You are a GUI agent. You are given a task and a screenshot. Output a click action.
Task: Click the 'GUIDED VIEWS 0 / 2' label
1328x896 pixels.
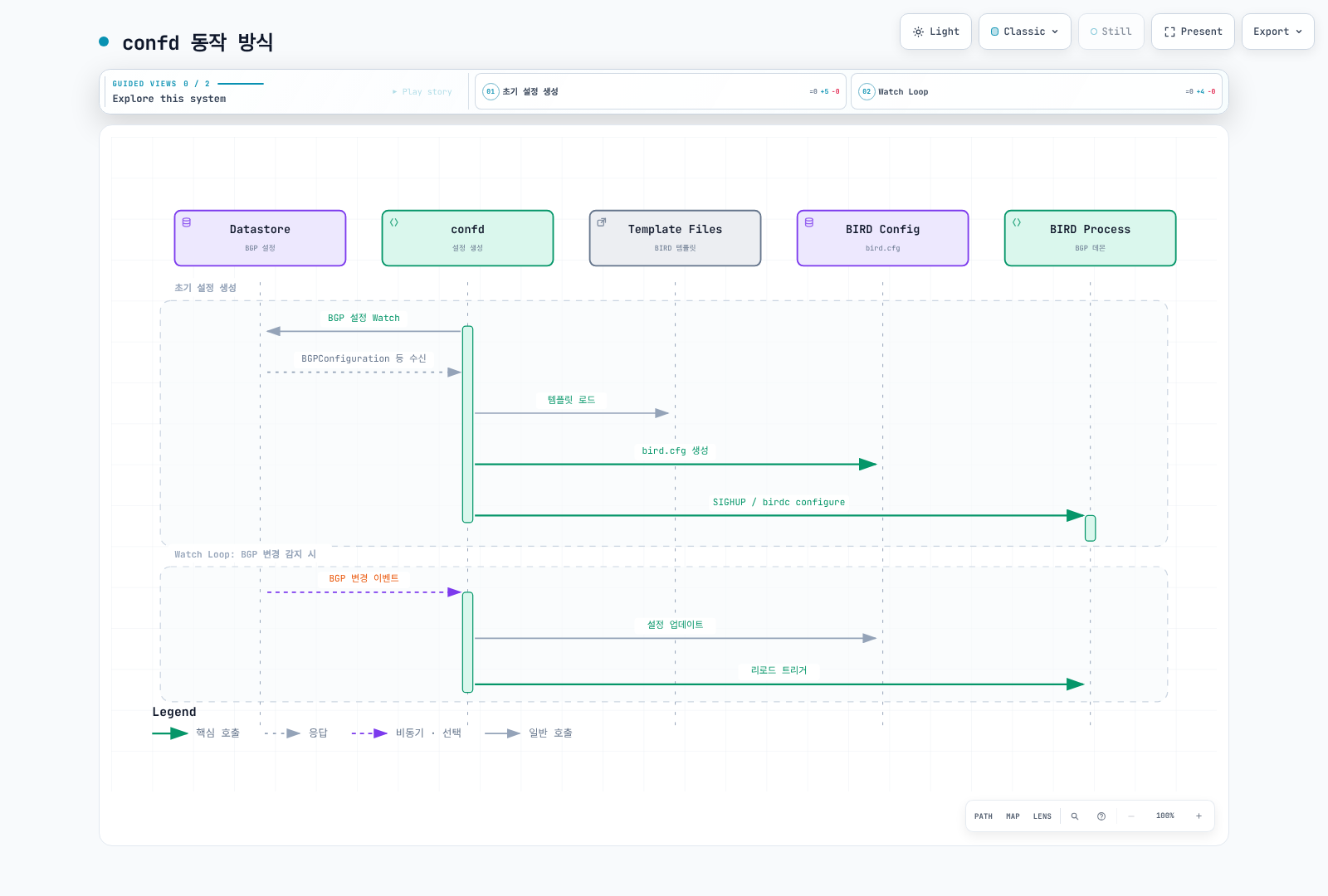[x=161, y=84]
